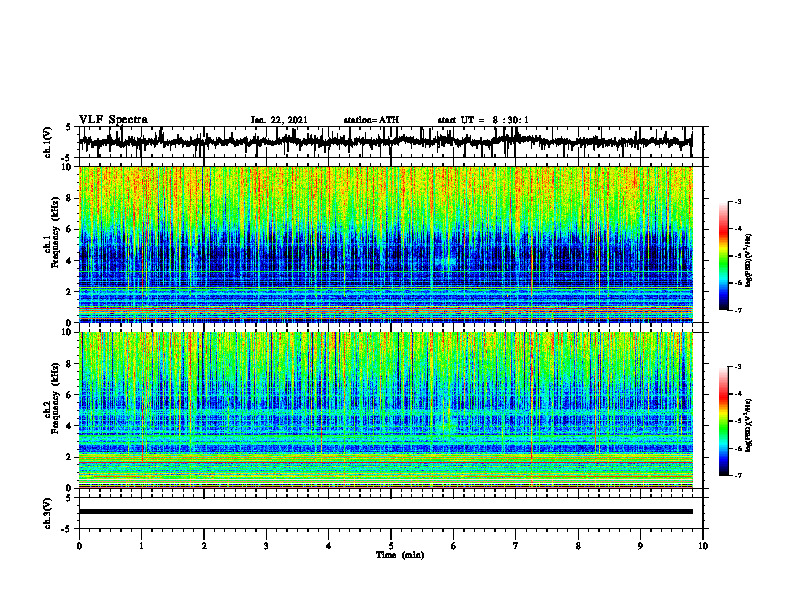This screenshot has width=792, height=612.
Task: Click the "5" tick of ch.1(V) axis
Action: tap(69, 128)
